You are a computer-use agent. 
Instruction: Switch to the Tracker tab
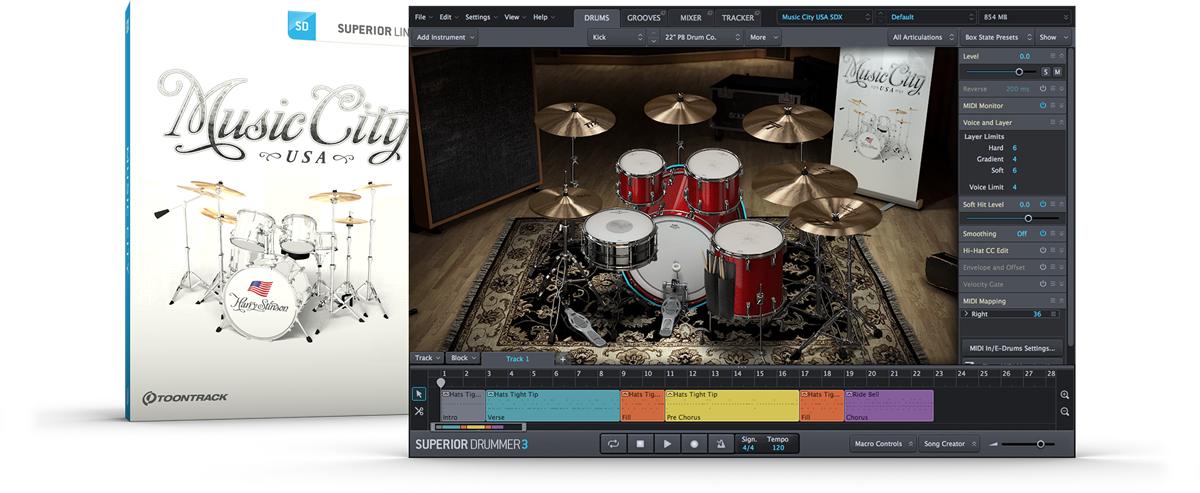[x=738, y=18]
